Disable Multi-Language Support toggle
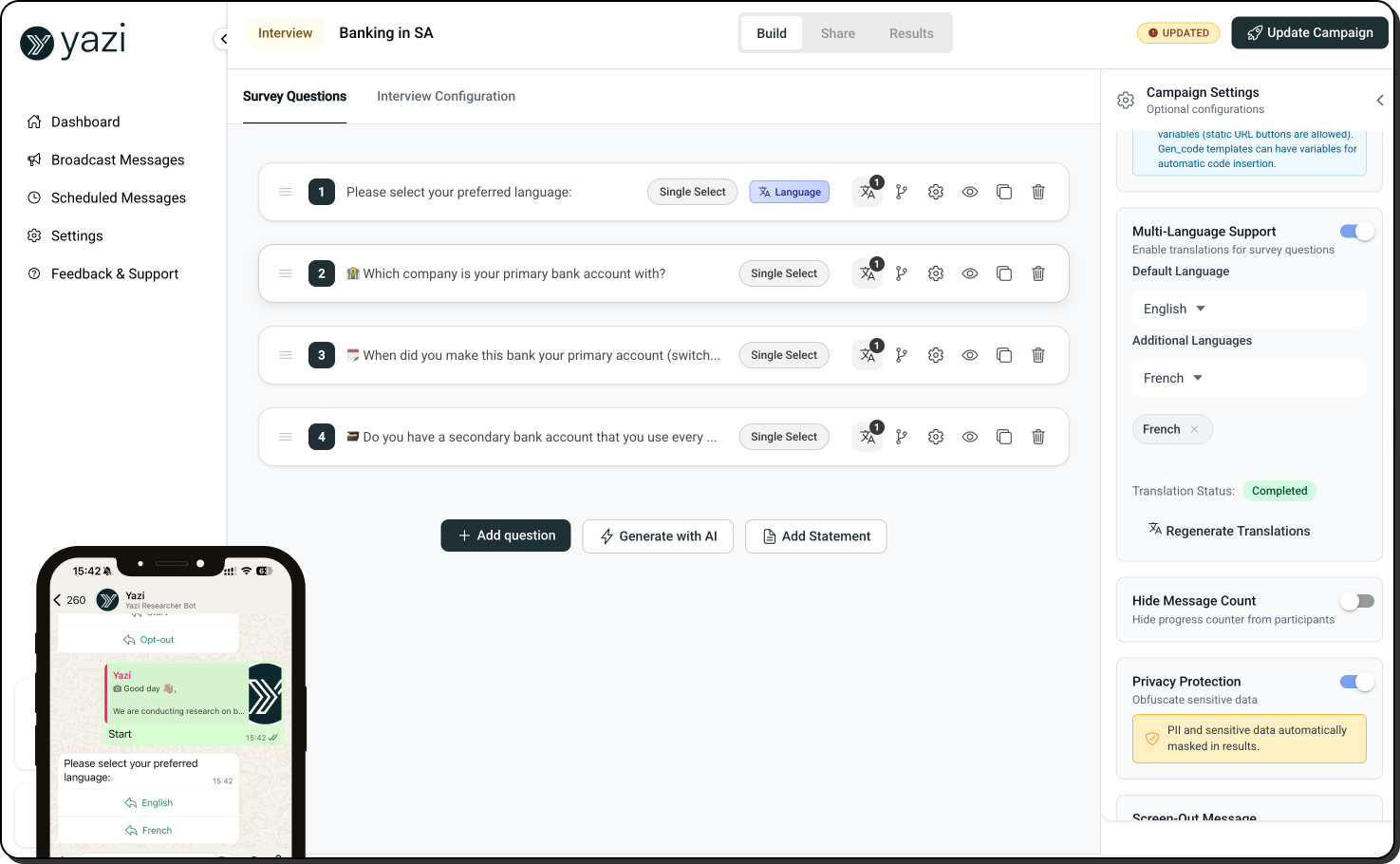Image resolution: width=1400 pixels, height=864 pixels. pos(1356,232)
